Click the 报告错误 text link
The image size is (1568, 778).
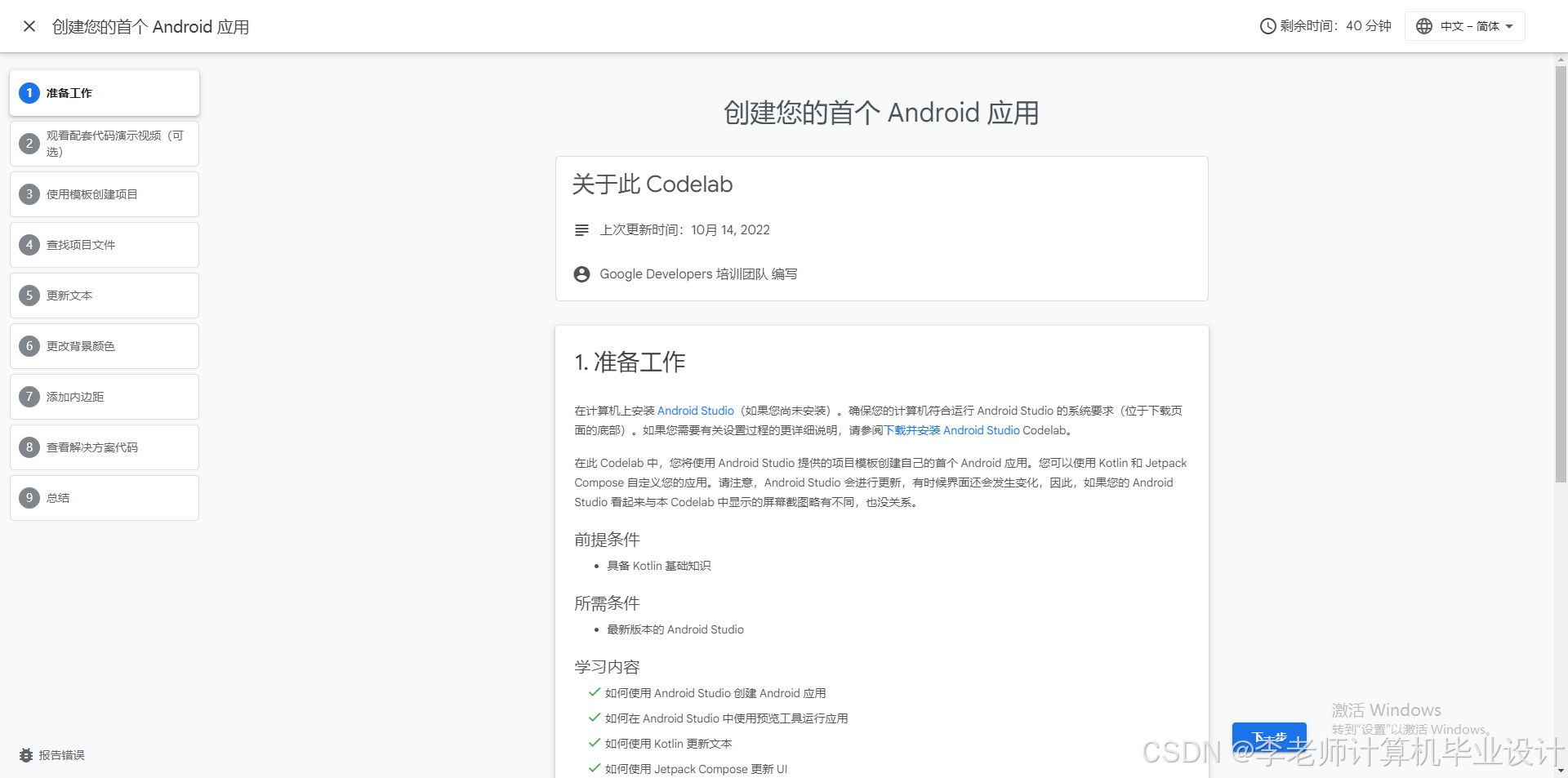coord(61,755)
